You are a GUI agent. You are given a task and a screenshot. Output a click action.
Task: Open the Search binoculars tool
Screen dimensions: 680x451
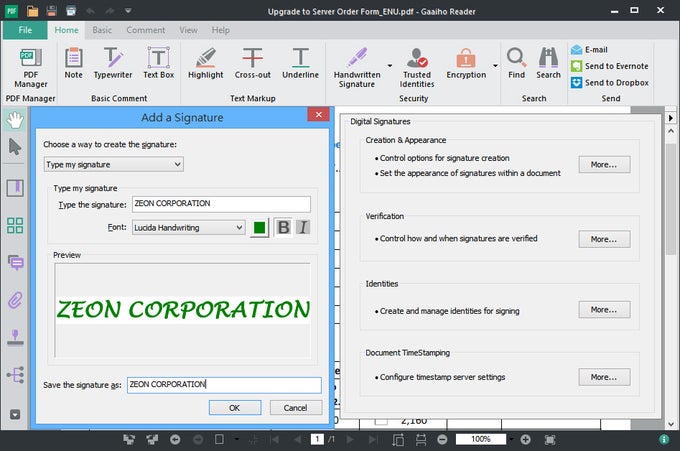pos(548,63)
